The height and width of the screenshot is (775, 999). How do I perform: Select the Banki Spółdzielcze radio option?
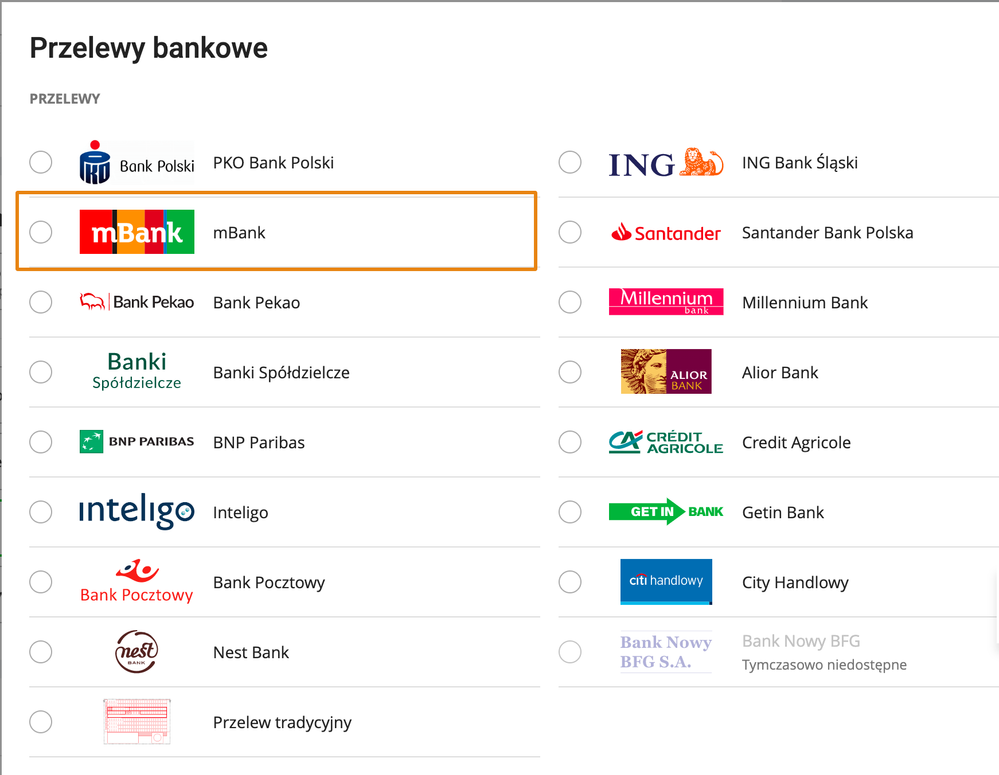pos(41,372)
